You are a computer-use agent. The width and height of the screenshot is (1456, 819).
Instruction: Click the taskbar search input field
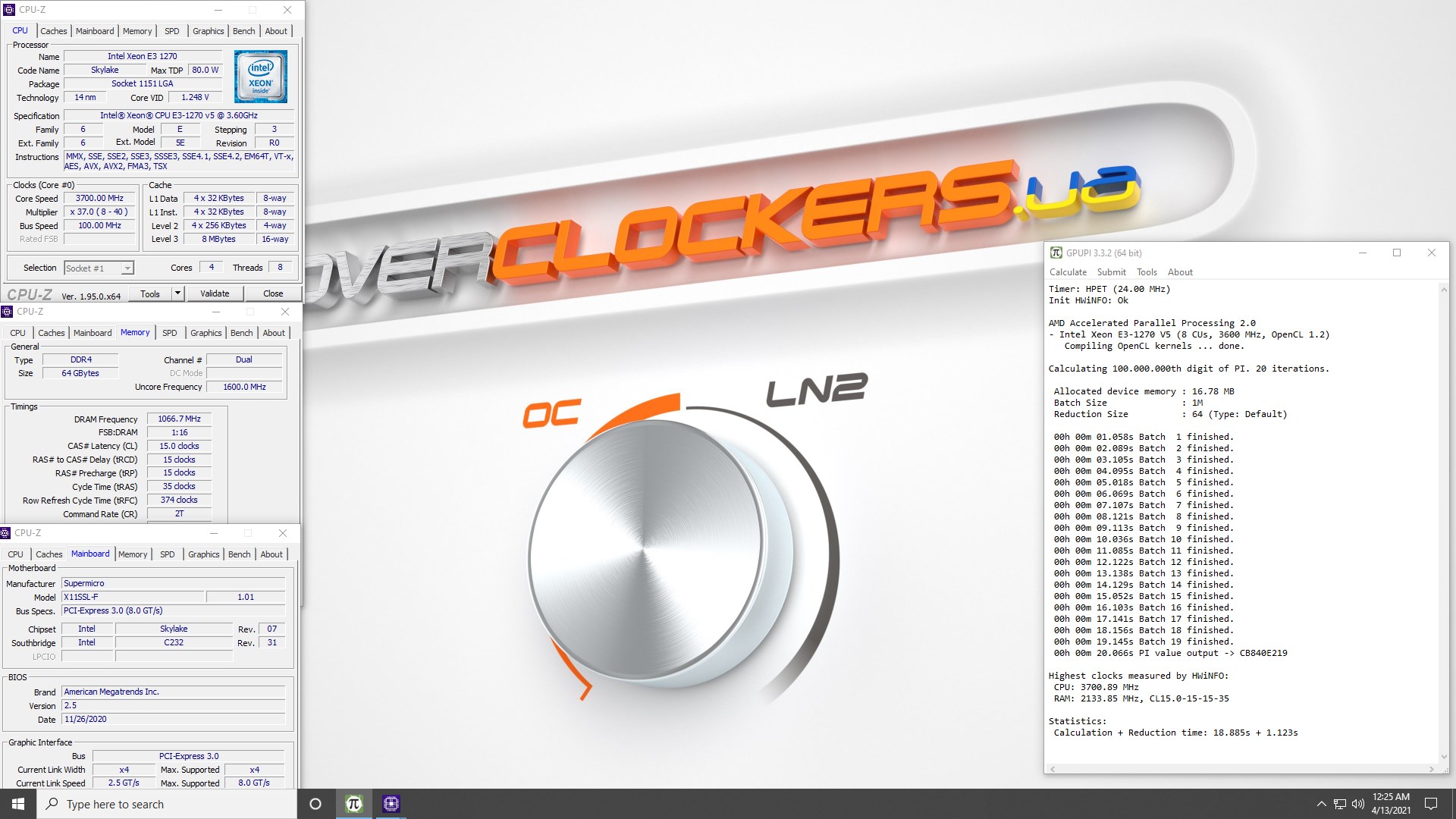pyautogui.click(x=167, y=804)
